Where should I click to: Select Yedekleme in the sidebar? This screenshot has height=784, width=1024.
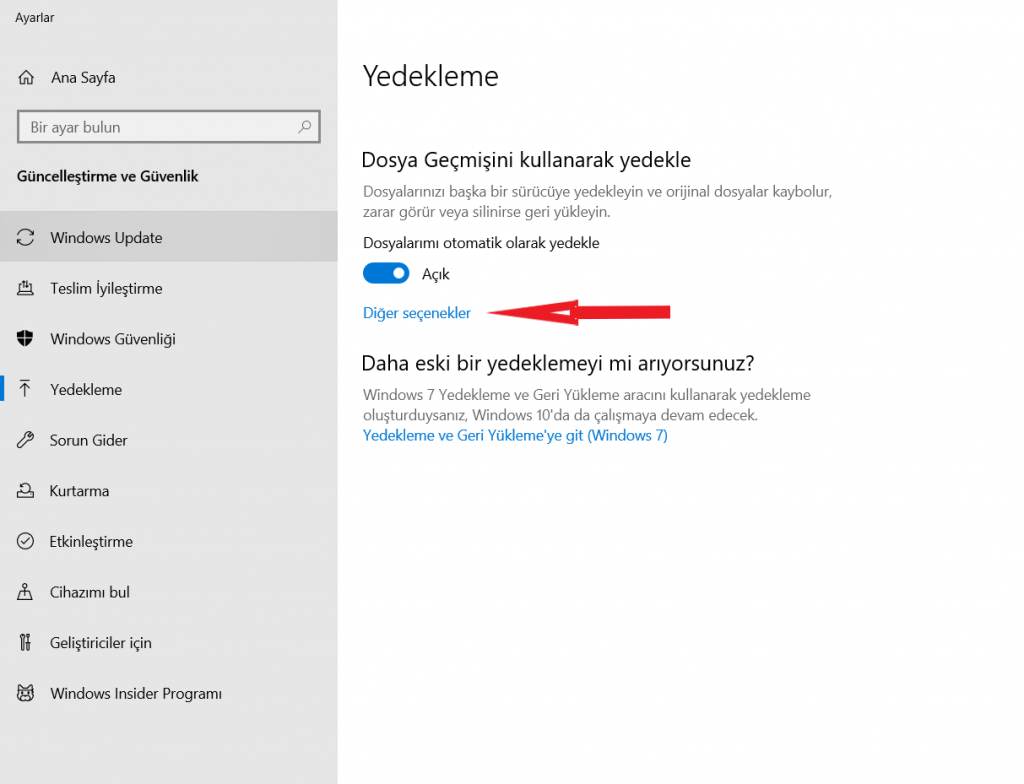(168, 389)
